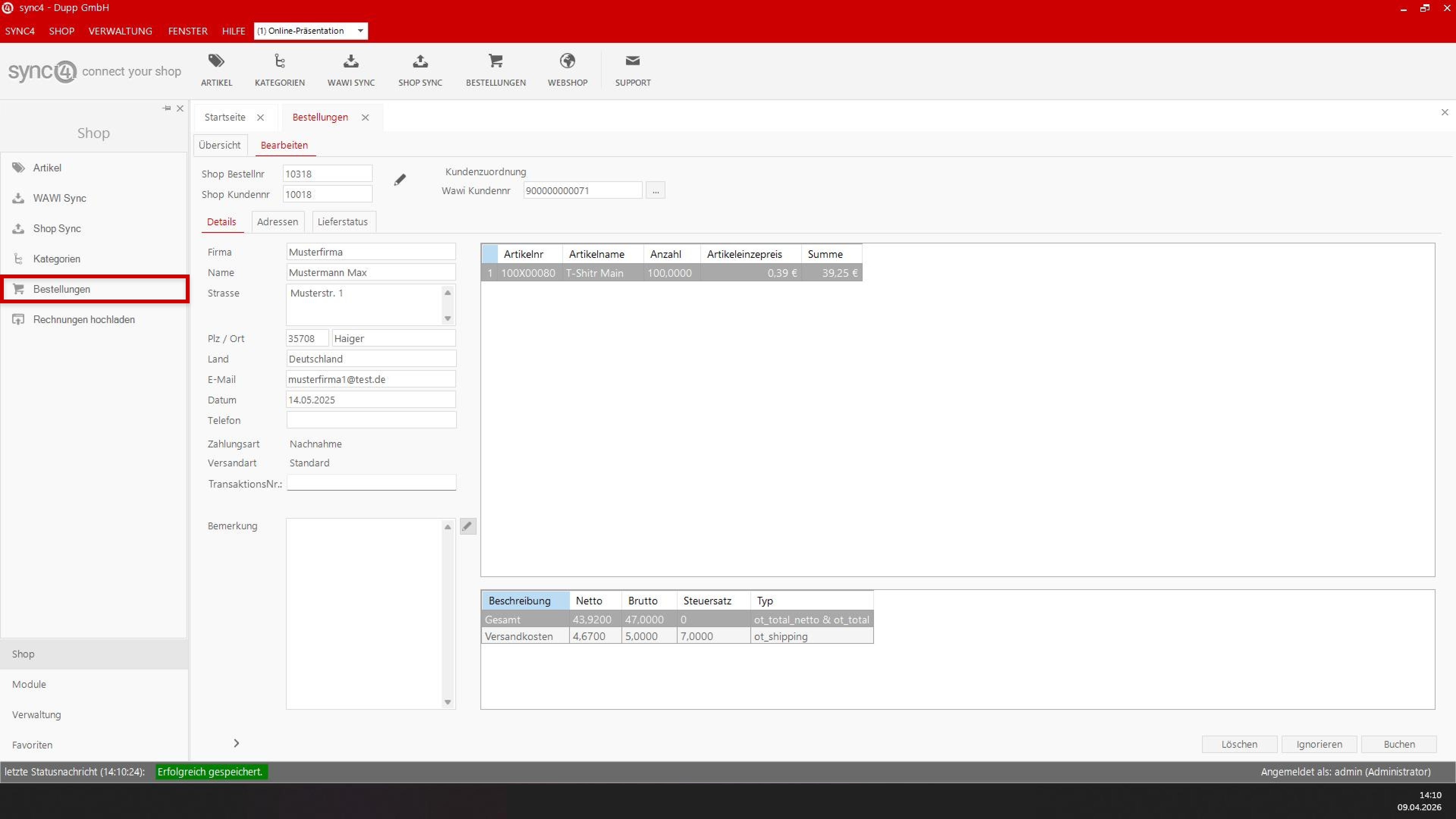
Task: Open the WEBSHOP globe icon
Action: pyautogui.click(x=568, y=61)
